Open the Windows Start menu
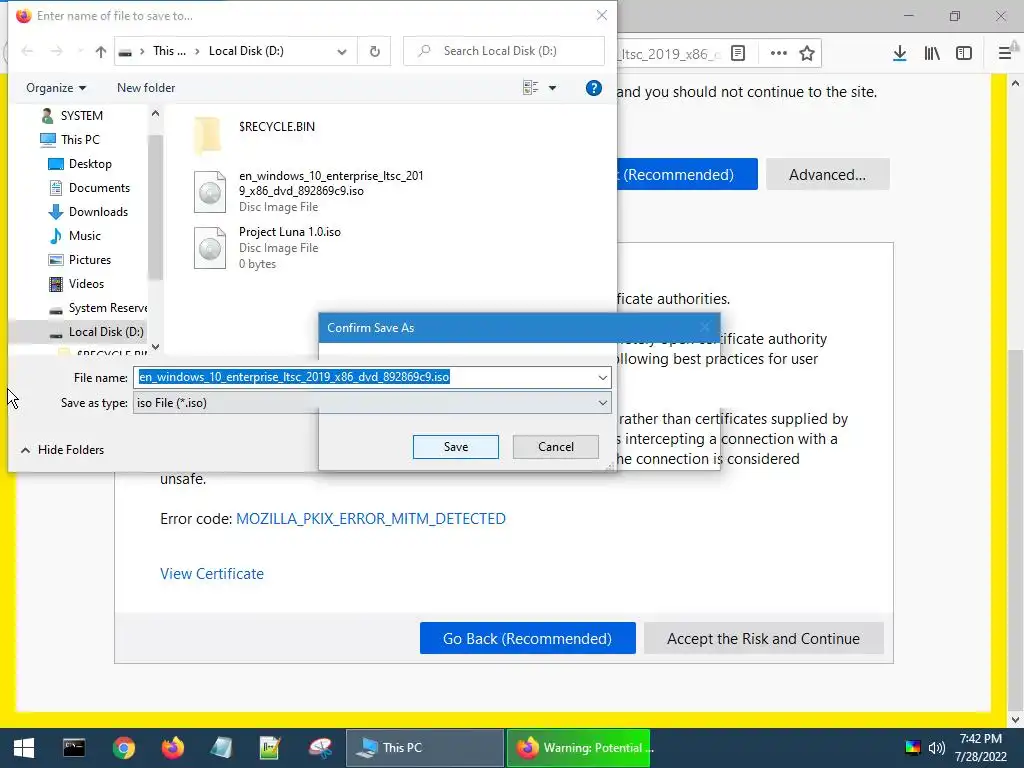This screenshot has height=768, width=1024. [24, 748]
